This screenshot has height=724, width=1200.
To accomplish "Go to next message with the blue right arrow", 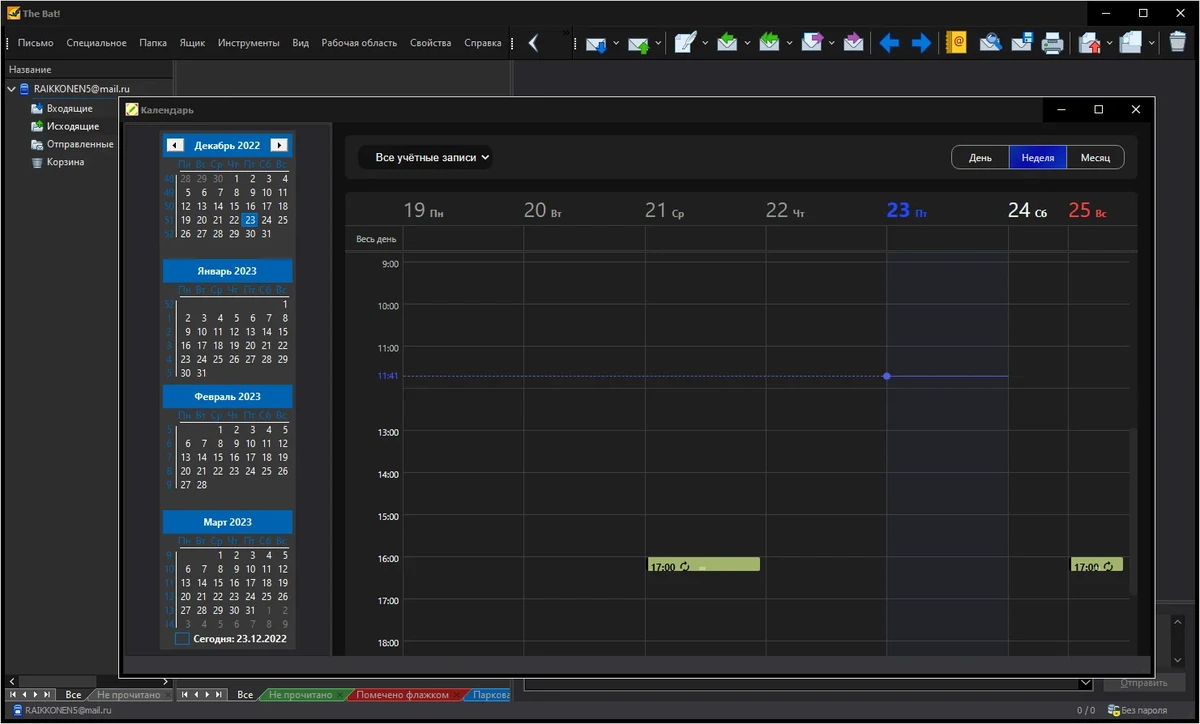I will coord(921,43).
